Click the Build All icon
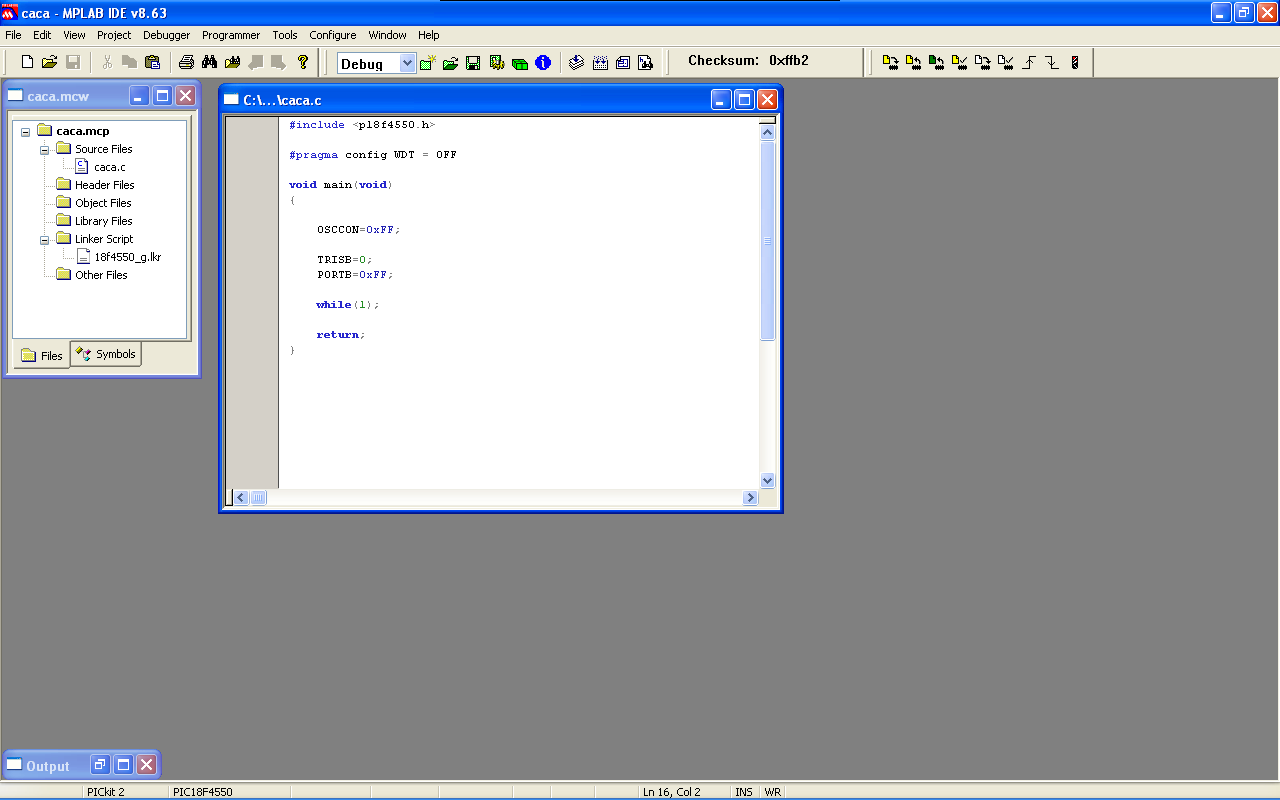Viewport: 1280px width, 800px height. tap(600, 63)
